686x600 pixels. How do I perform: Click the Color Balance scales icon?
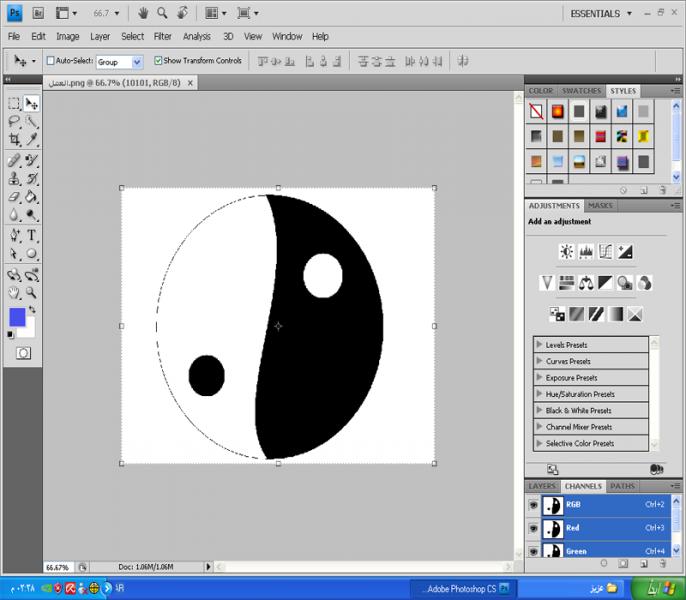click(x=586, y=283)
